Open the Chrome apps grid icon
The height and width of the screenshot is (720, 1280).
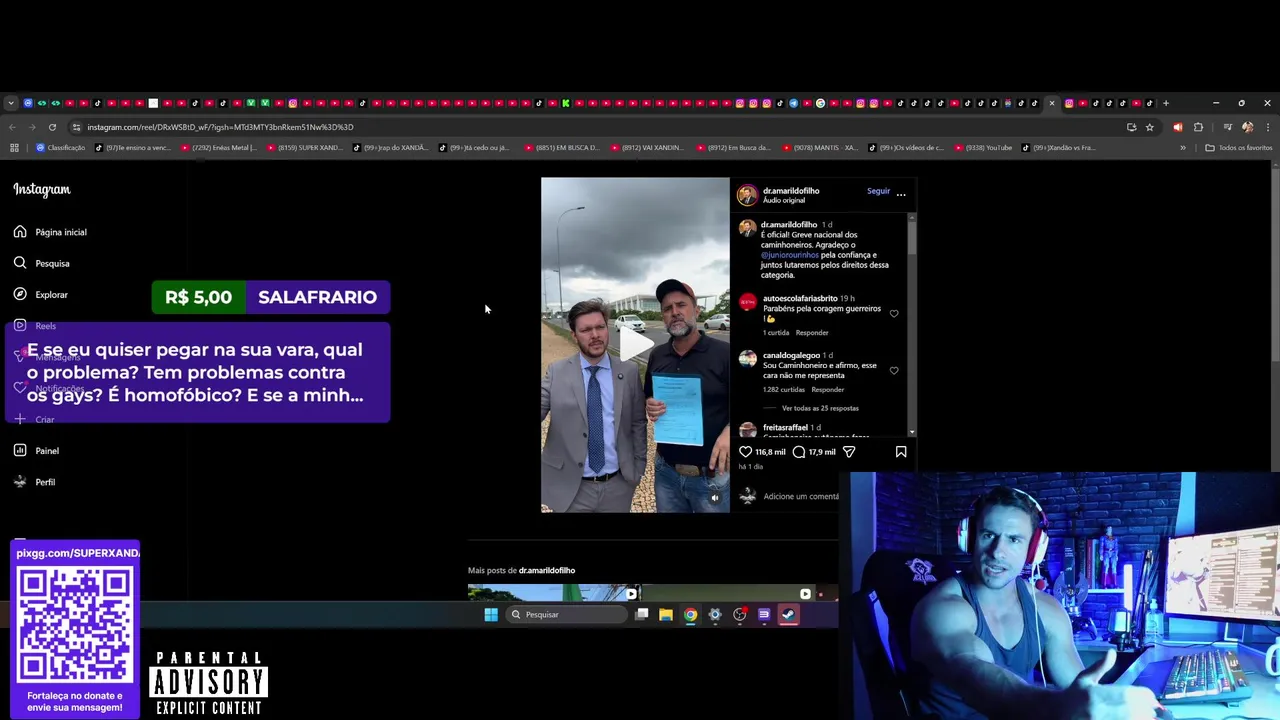[x=14, y=148]
